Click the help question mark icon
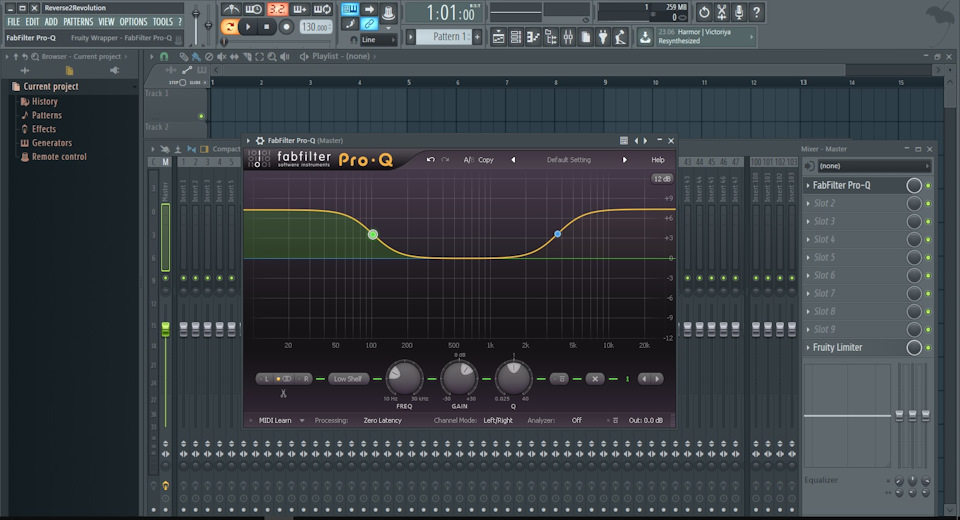The height and width of the screenshot is (520, 960). tap(757, 12)
